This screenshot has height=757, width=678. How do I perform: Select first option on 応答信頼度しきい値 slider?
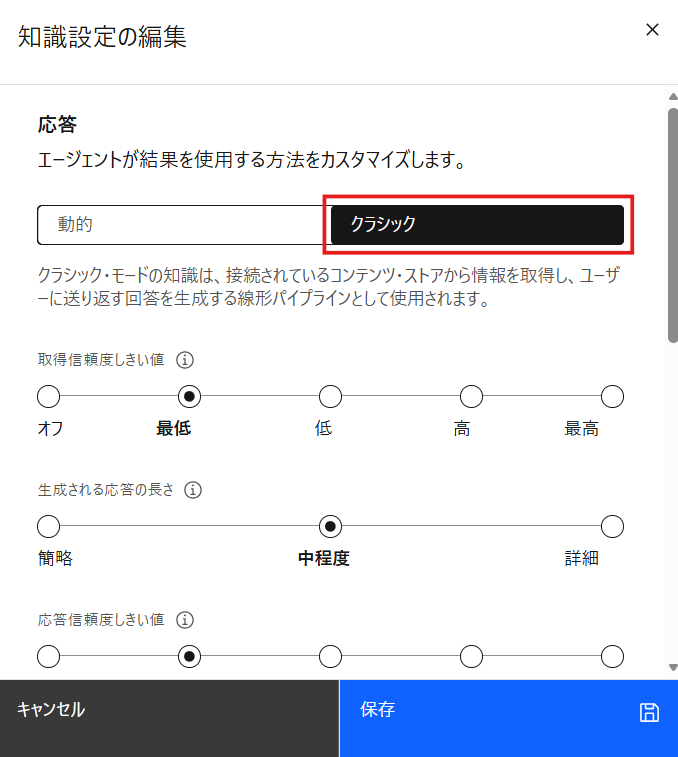(49, 657)
